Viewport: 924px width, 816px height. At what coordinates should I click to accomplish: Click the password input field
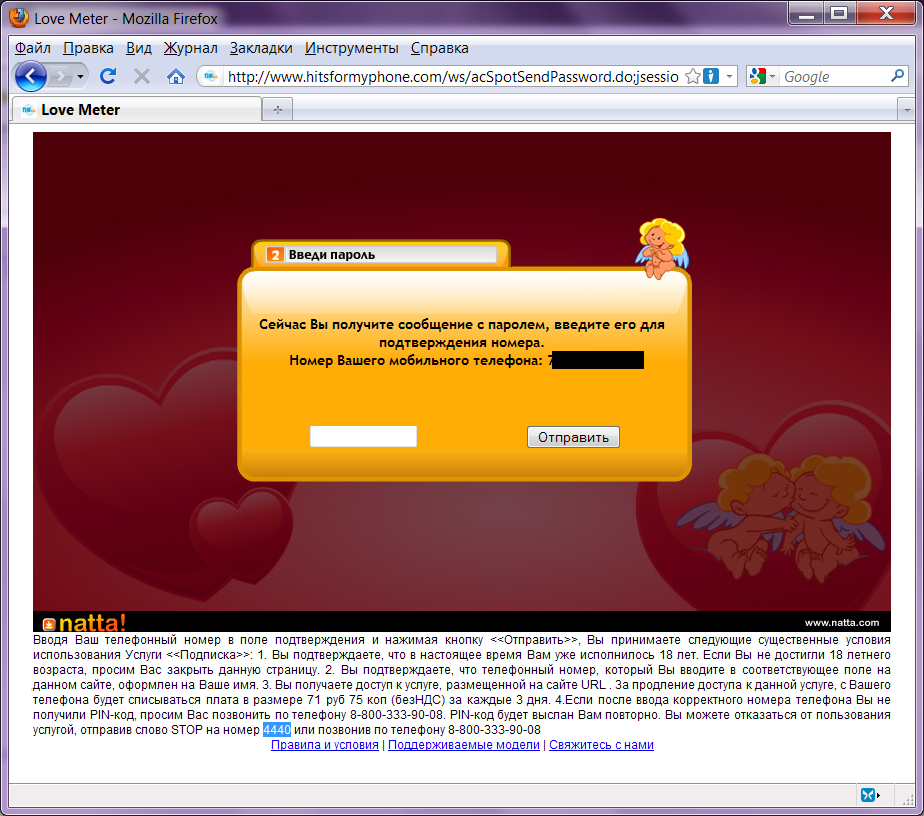(x=363, y=436)
